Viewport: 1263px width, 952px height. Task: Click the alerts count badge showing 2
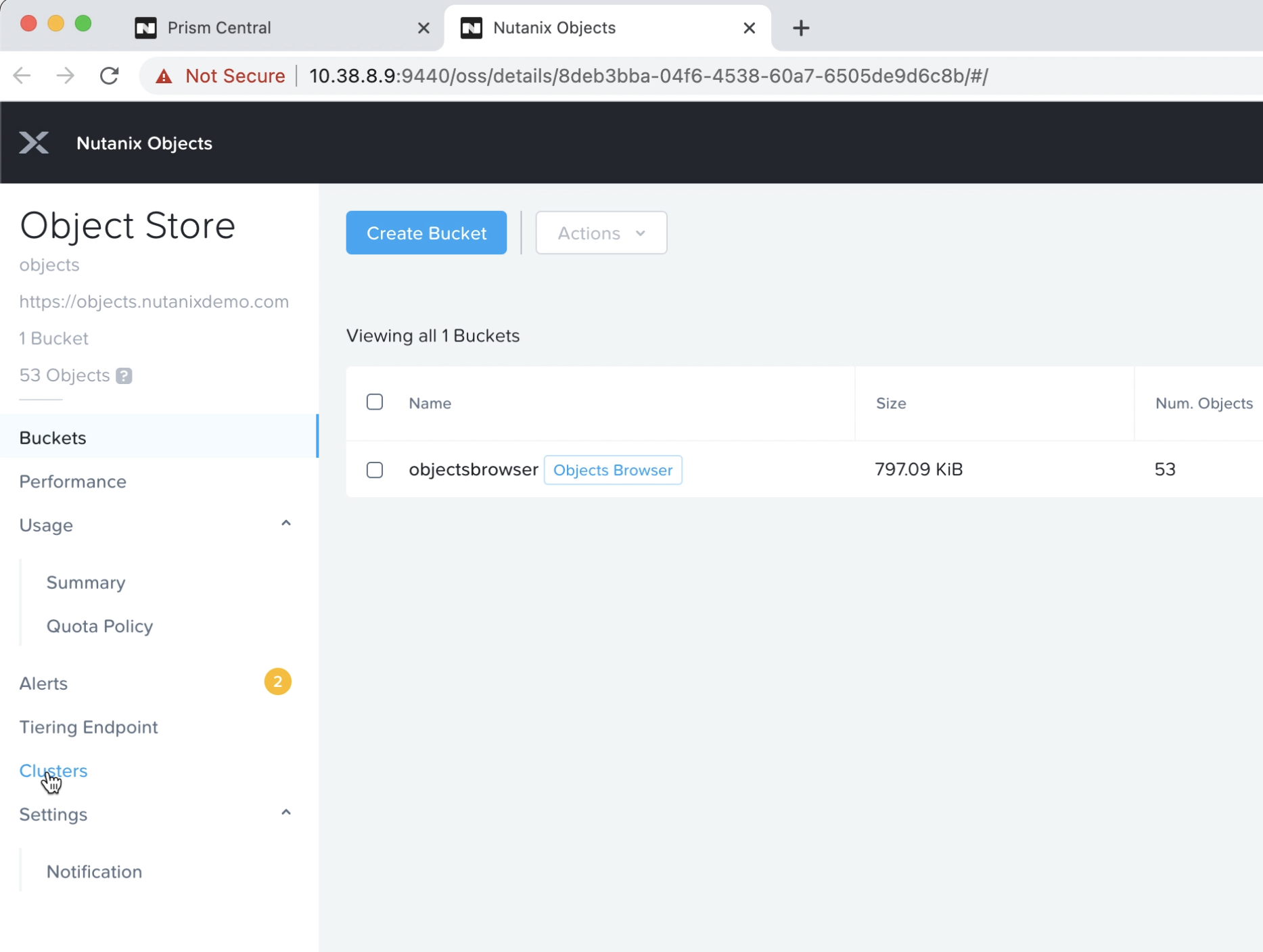click(277, 682)
